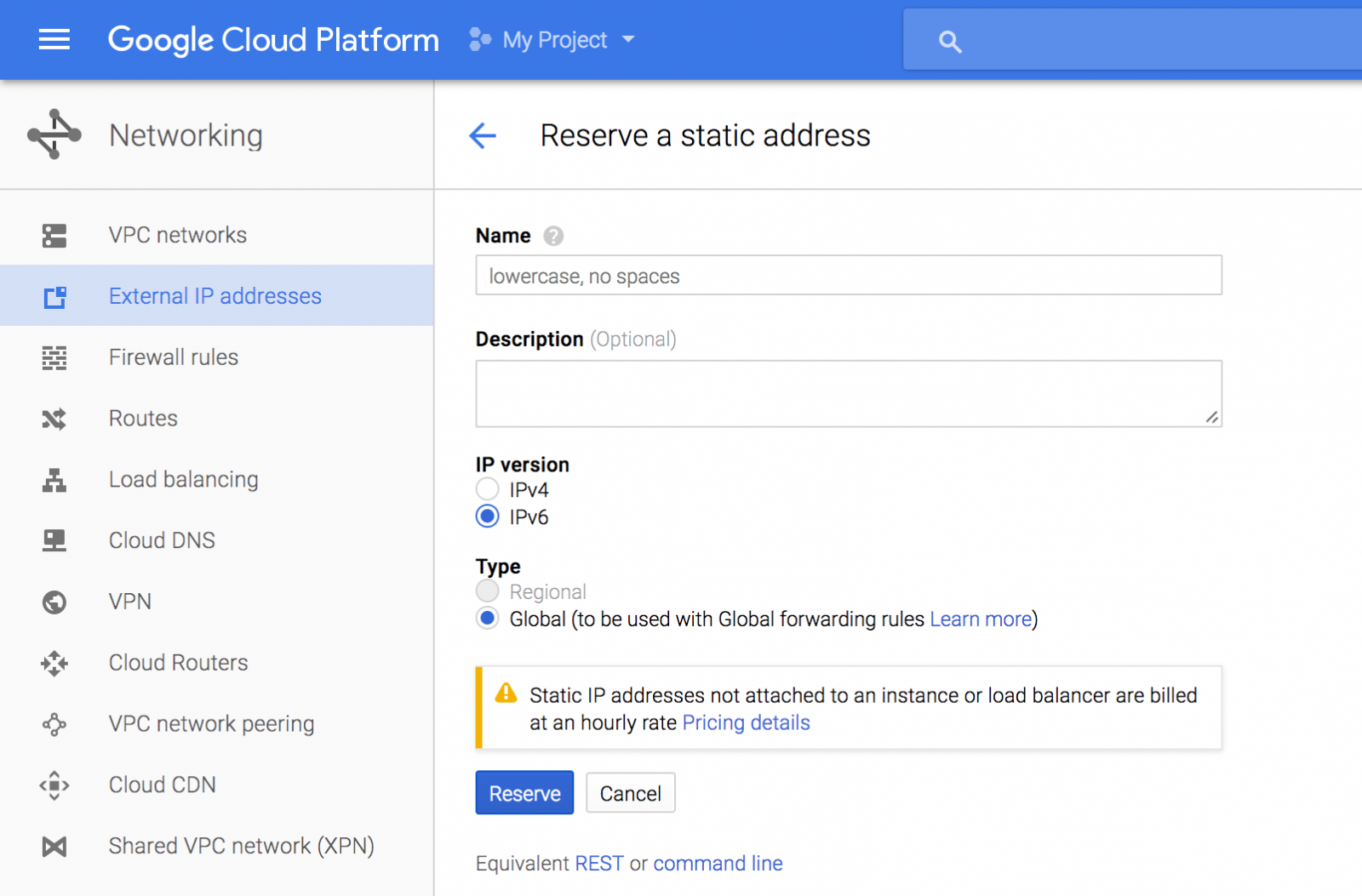The width and height of the screenshot is (1362, 896).
Task: Open the My Project dropdown
Action: (x=553, y=40)
